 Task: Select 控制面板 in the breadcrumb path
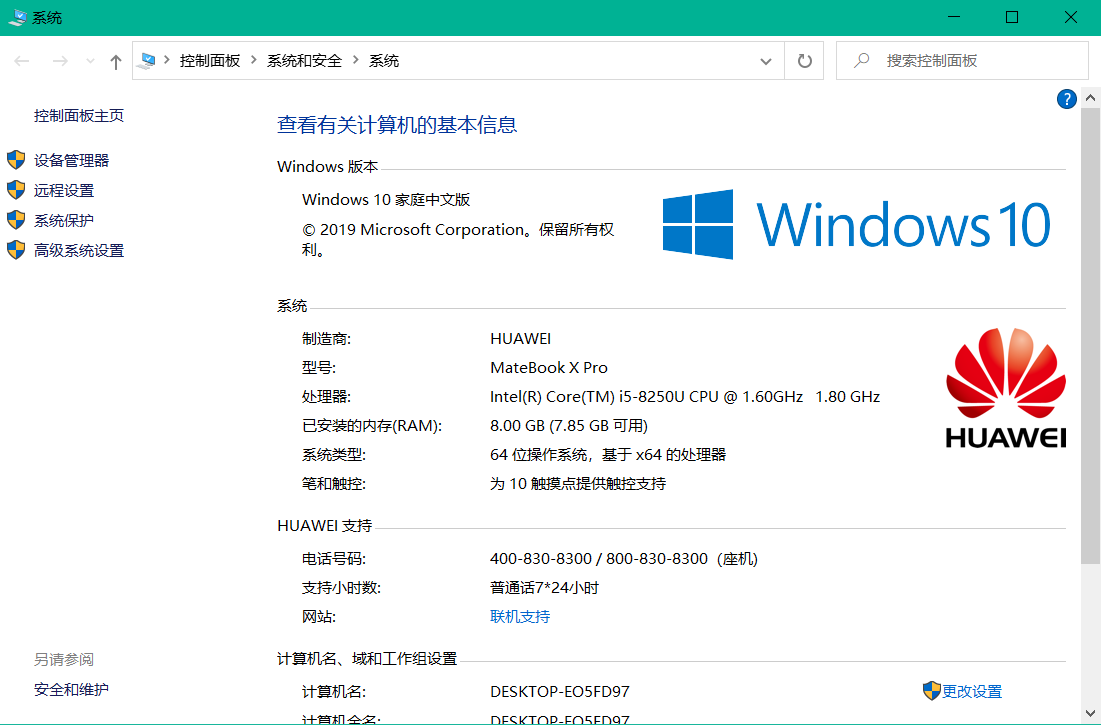[x=209, y=61]
